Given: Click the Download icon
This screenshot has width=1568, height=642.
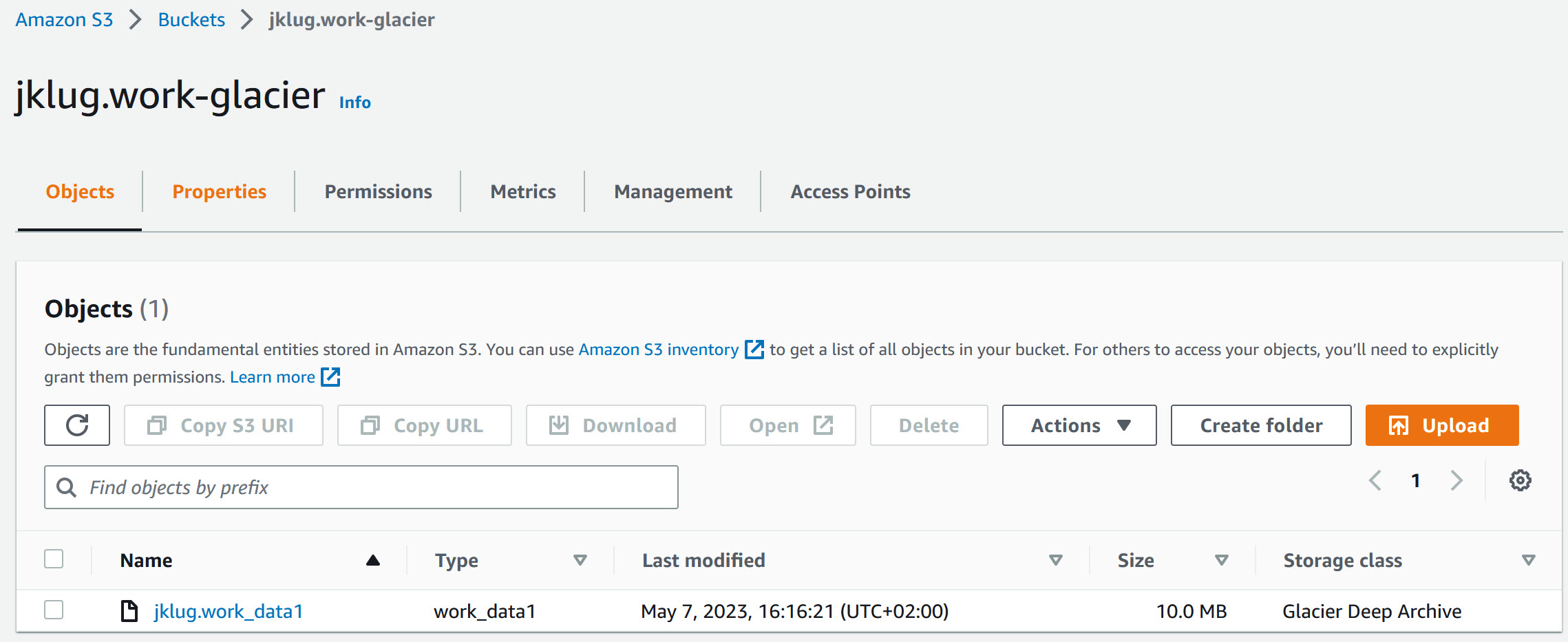Looking at the screenshot, I should 560,425.
